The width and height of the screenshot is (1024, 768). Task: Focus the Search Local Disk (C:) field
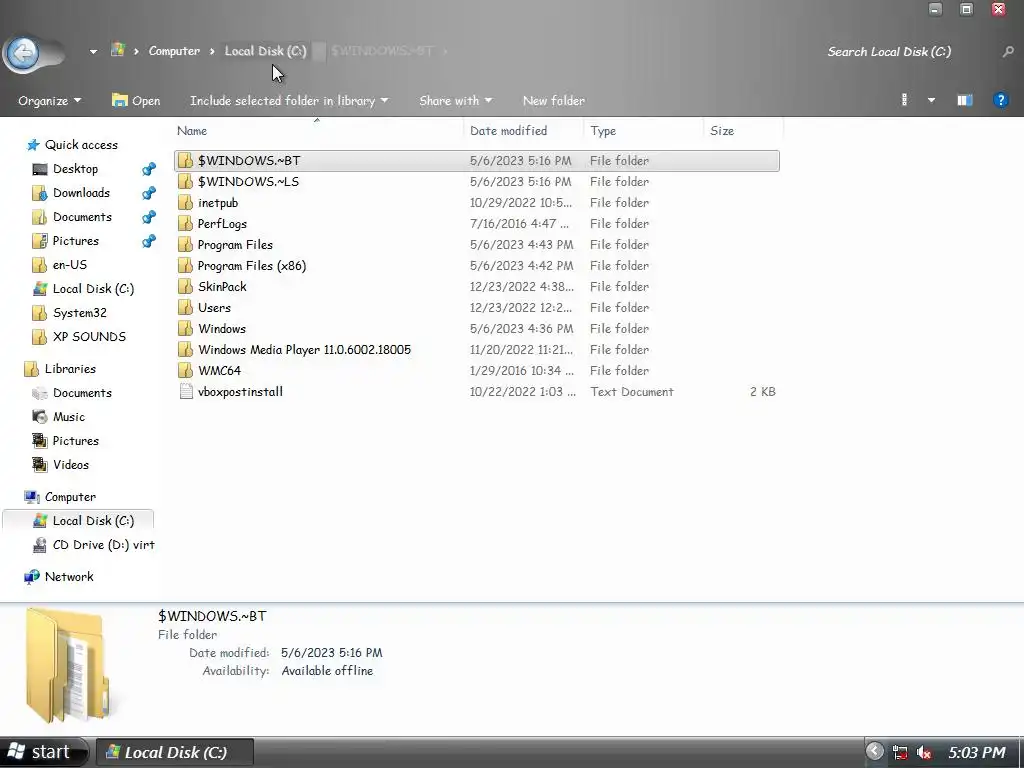(x=889, y=52)
